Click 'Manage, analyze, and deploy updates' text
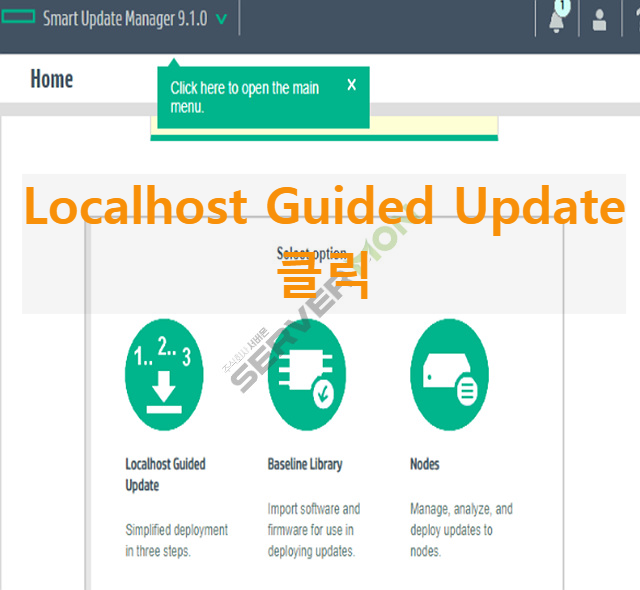This screenshot has width=640, height=590. tap(461, 530)
